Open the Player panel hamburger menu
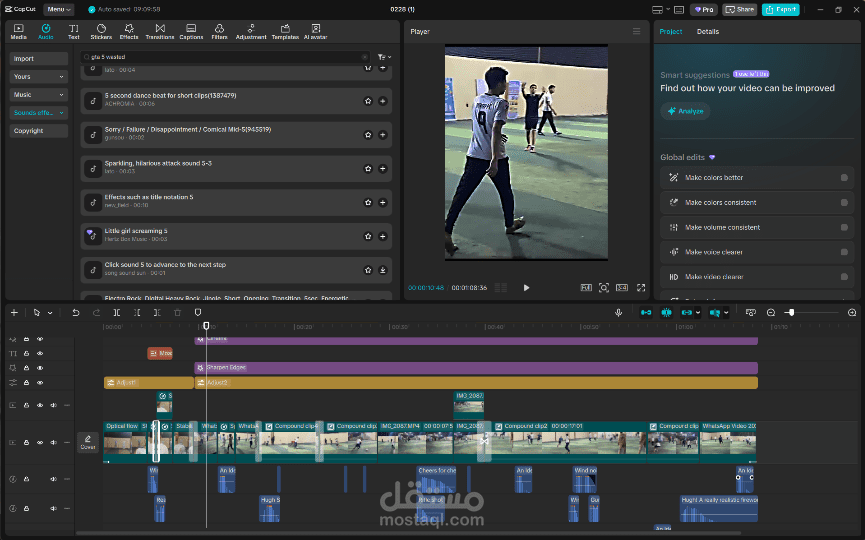 click(637, 31)
